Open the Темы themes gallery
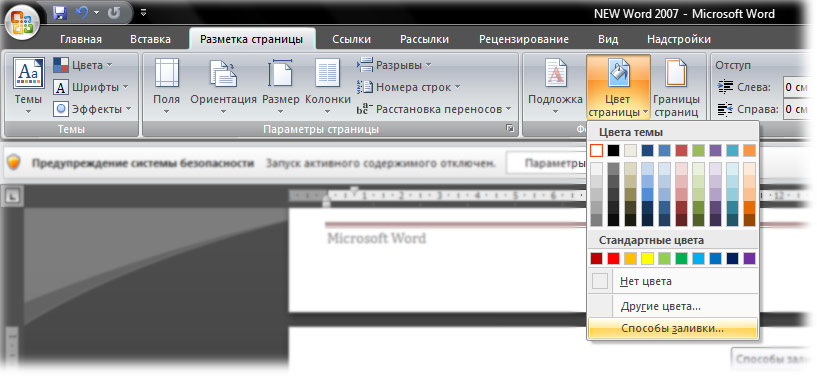This screenshot has height=376, width=817. tap(28, 86)
